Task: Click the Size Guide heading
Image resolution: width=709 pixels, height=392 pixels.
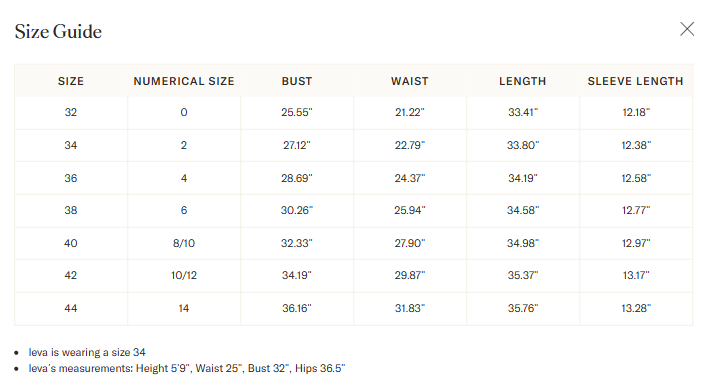Action: (58, 32)
